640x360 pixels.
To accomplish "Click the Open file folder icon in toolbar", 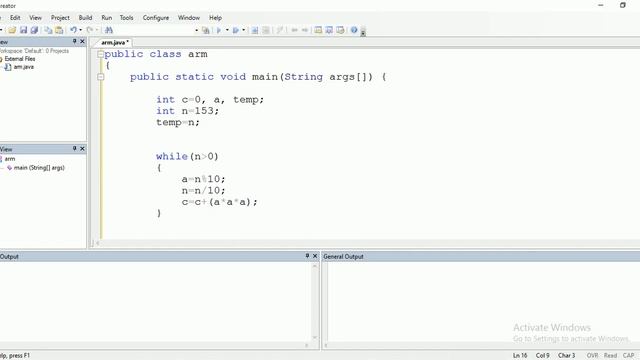I will pyautogui.click(x=12, y=30).
